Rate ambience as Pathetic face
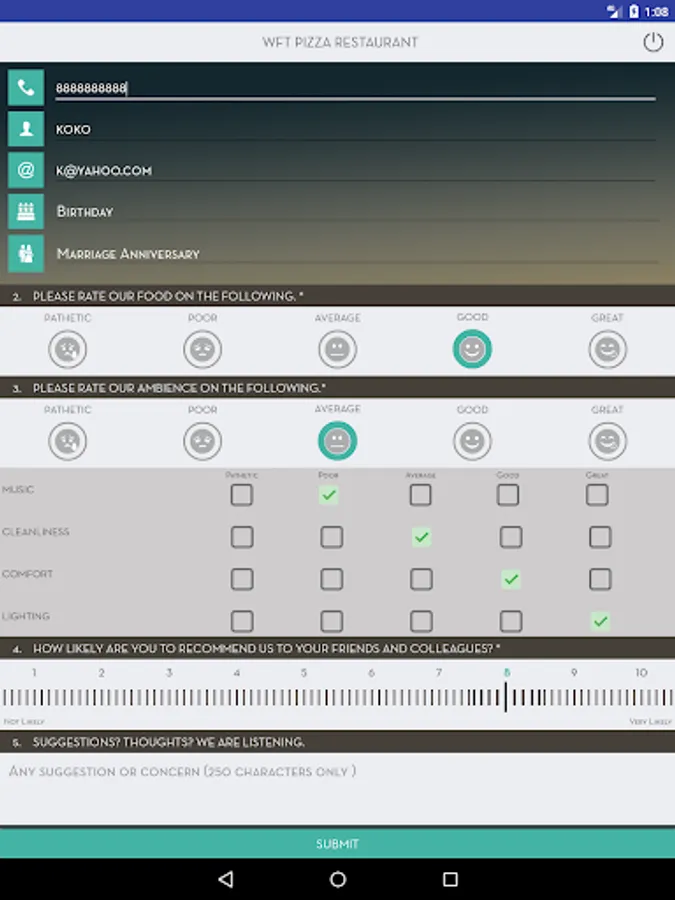 68,441
